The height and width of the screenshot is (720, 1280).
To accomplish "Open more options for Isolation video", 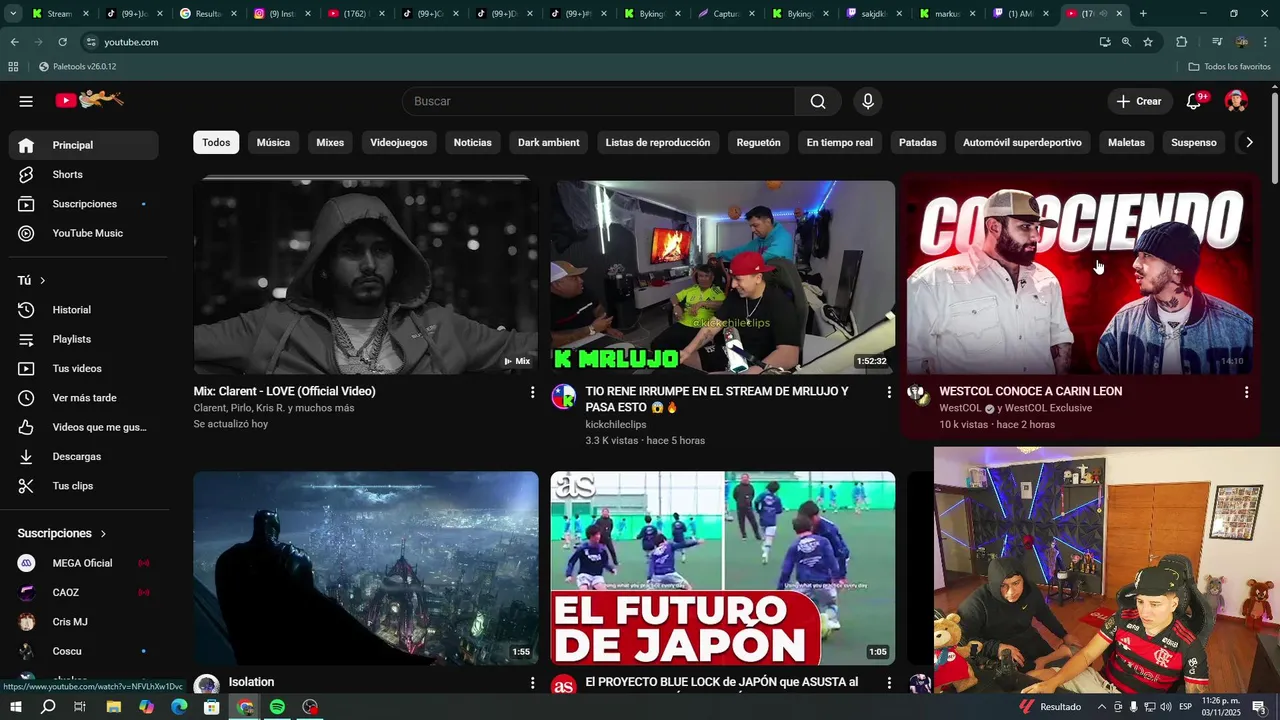I will (532, 683).
